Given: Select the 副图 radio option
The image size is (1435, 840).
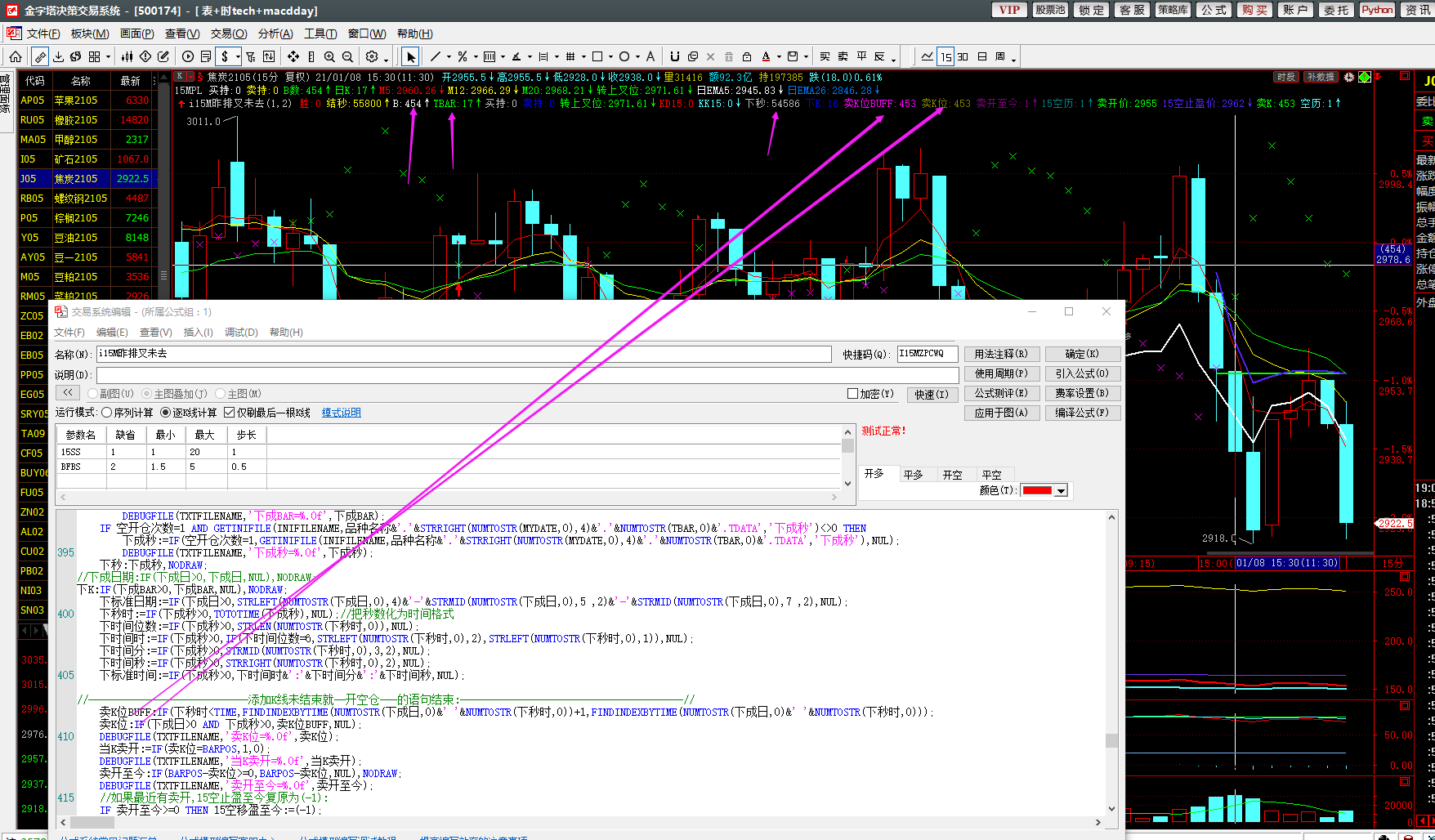Looking at the screenshot, I should pos(93,394).
